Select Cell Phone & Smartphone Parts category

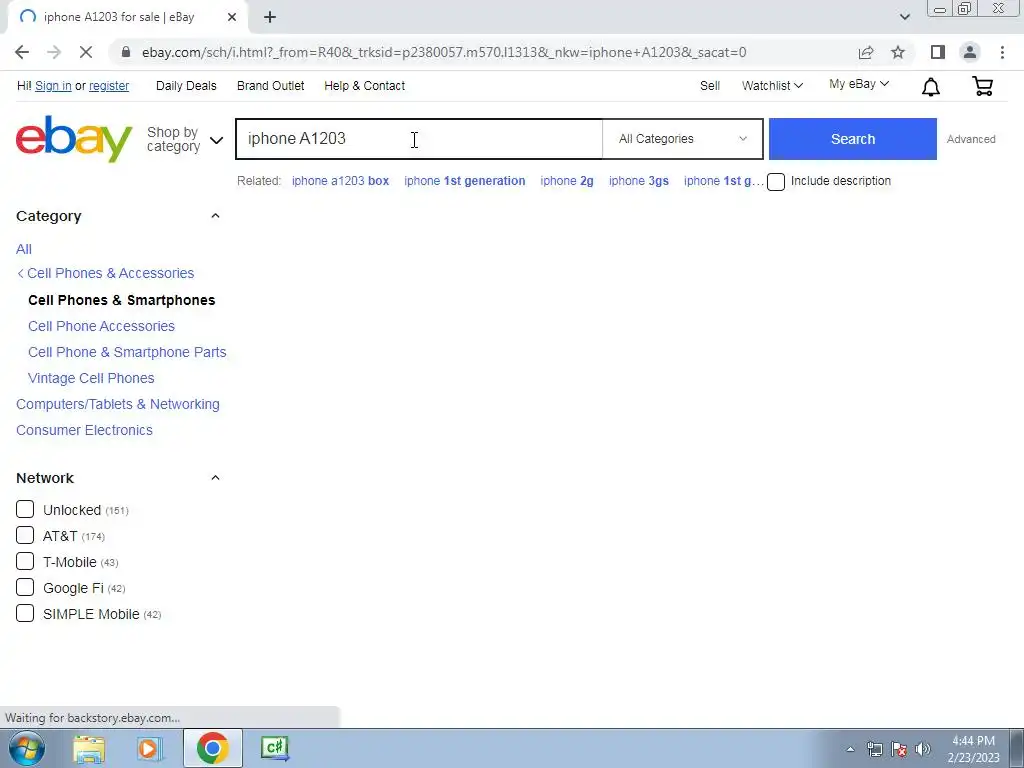coord(127,352)
